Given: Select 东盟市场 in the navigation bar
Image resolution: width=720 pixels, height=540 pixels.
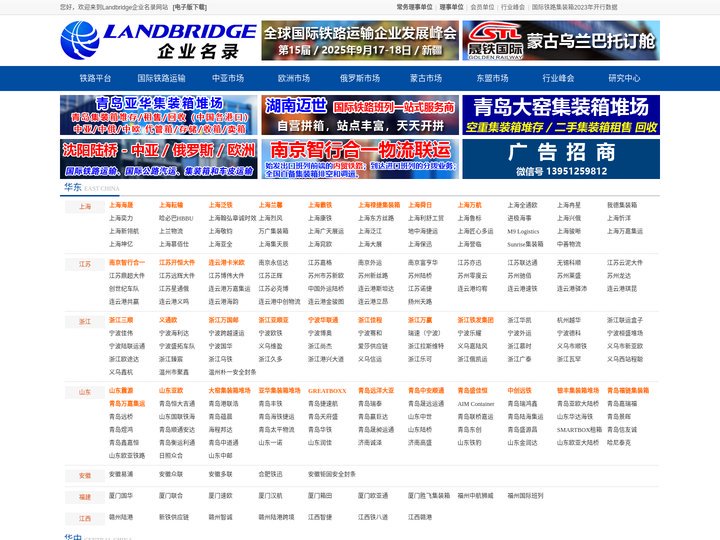Looking at the screenshot, I should tap(492, 78).
